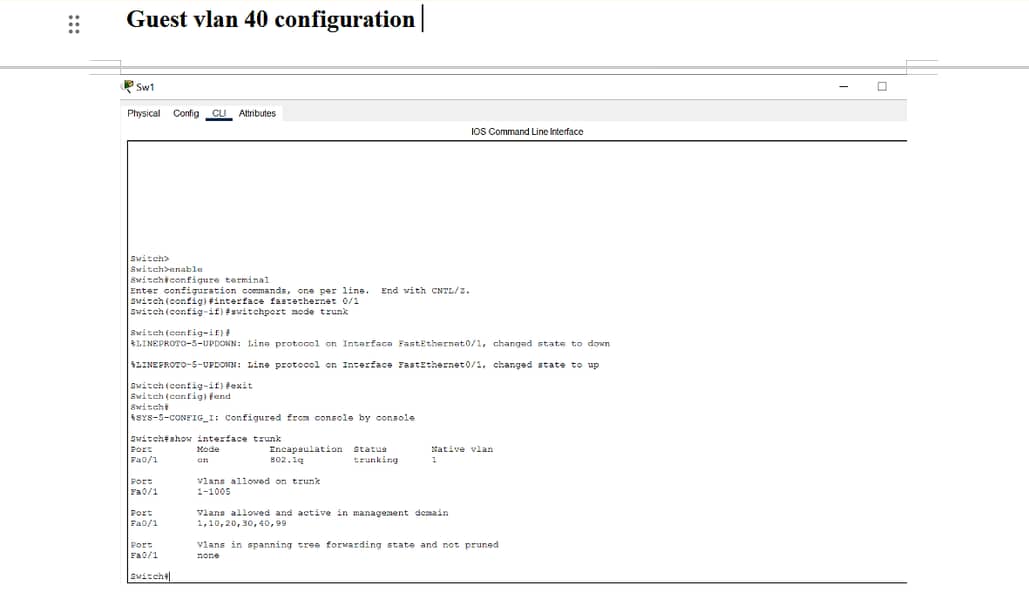The width and height of the screenshot is (1029, 599).
Task: Click the 'Mode' column header
Action: pyautogui.click(x=208, y=449)
